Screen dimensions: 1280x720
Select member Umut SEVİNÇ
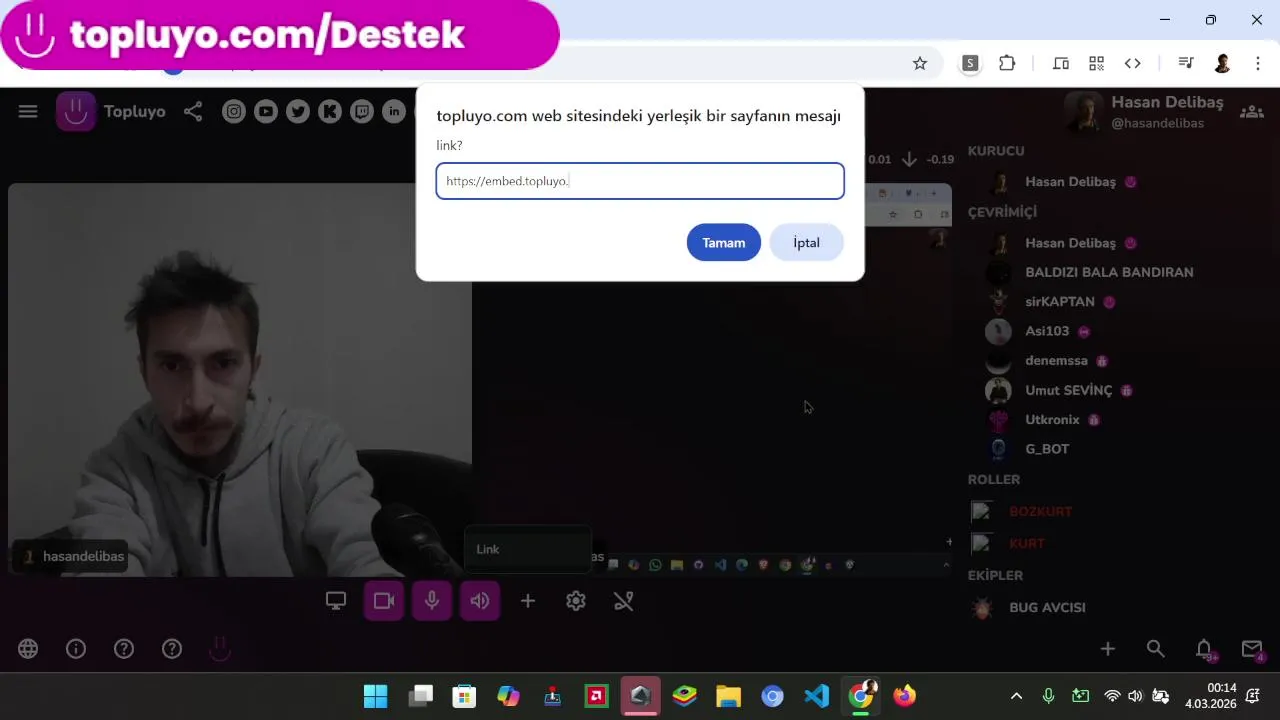1068,390
